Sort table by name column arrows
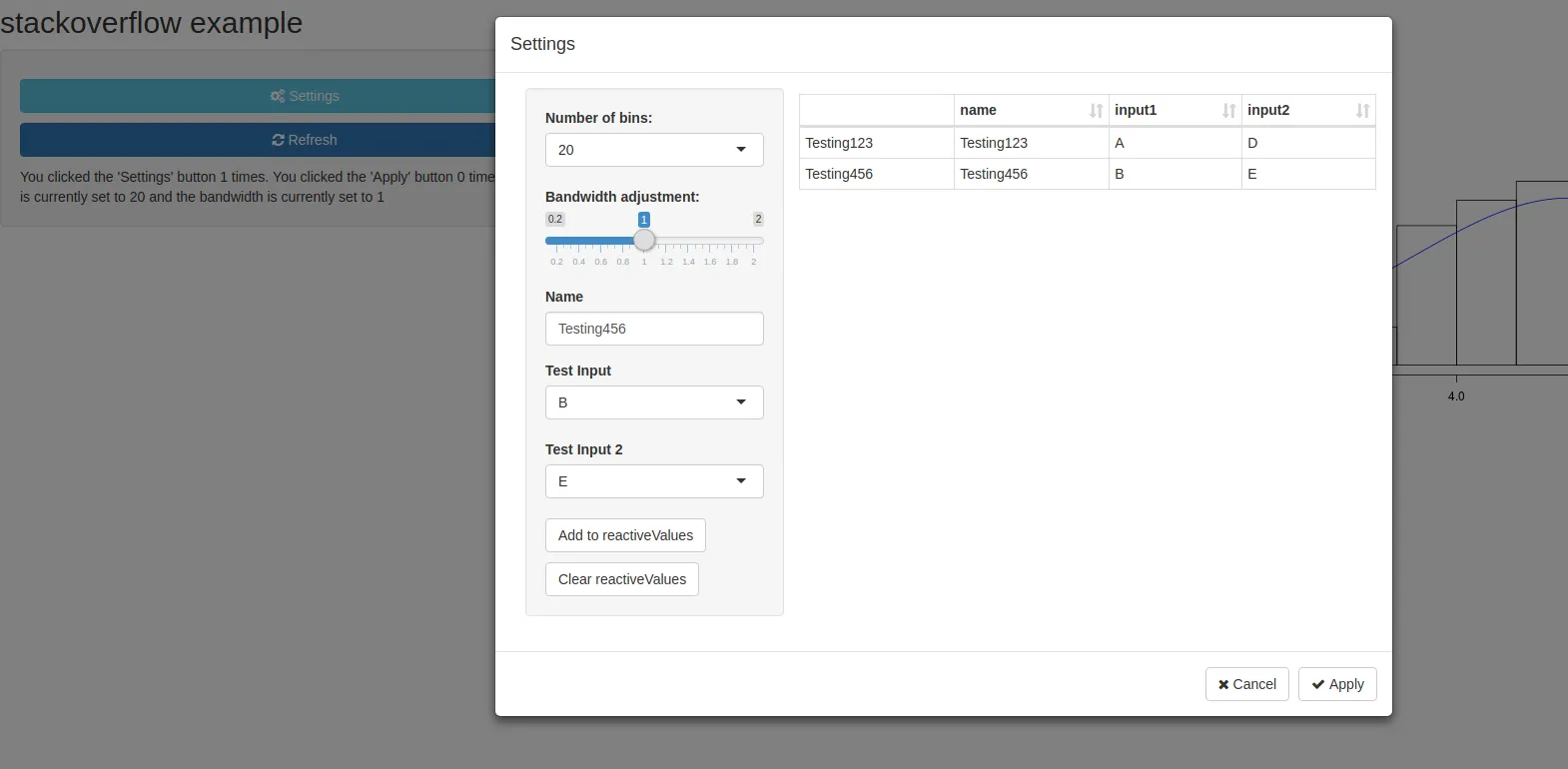 click(x=1096, y=111)
